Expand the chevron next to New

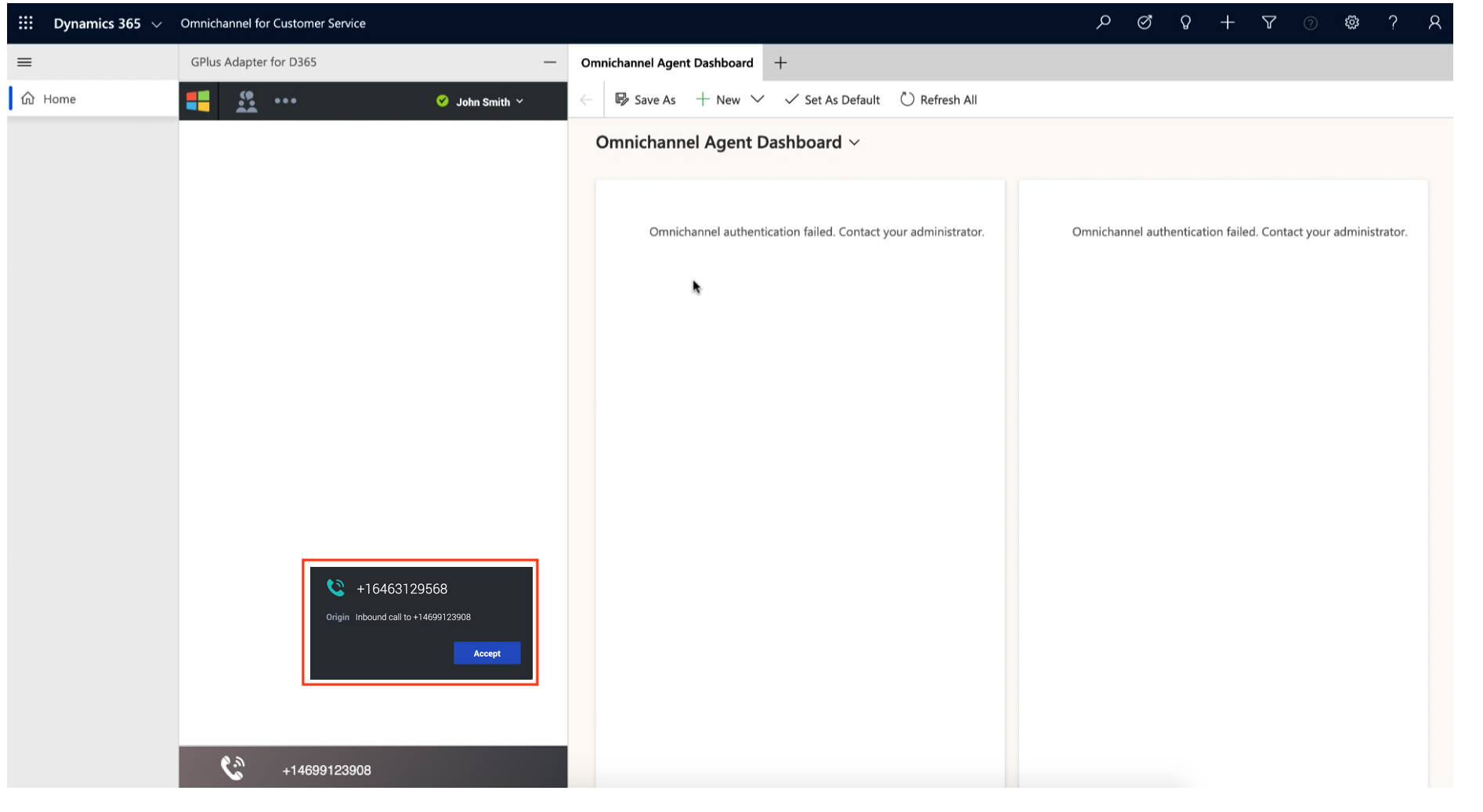coord(758,99)
